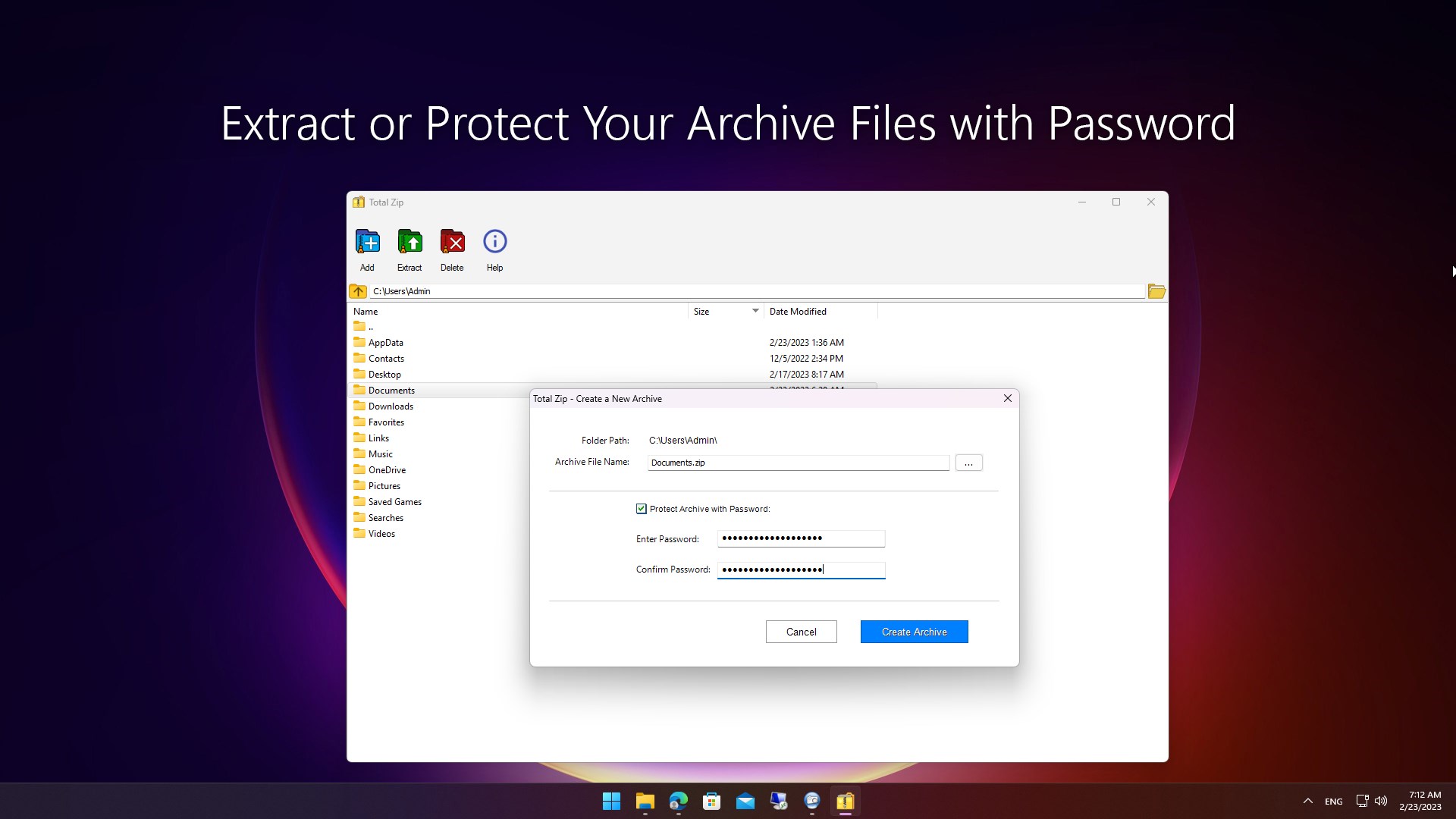Uncheck Protect Archive with Password
1456x819 pixels.
641,508
